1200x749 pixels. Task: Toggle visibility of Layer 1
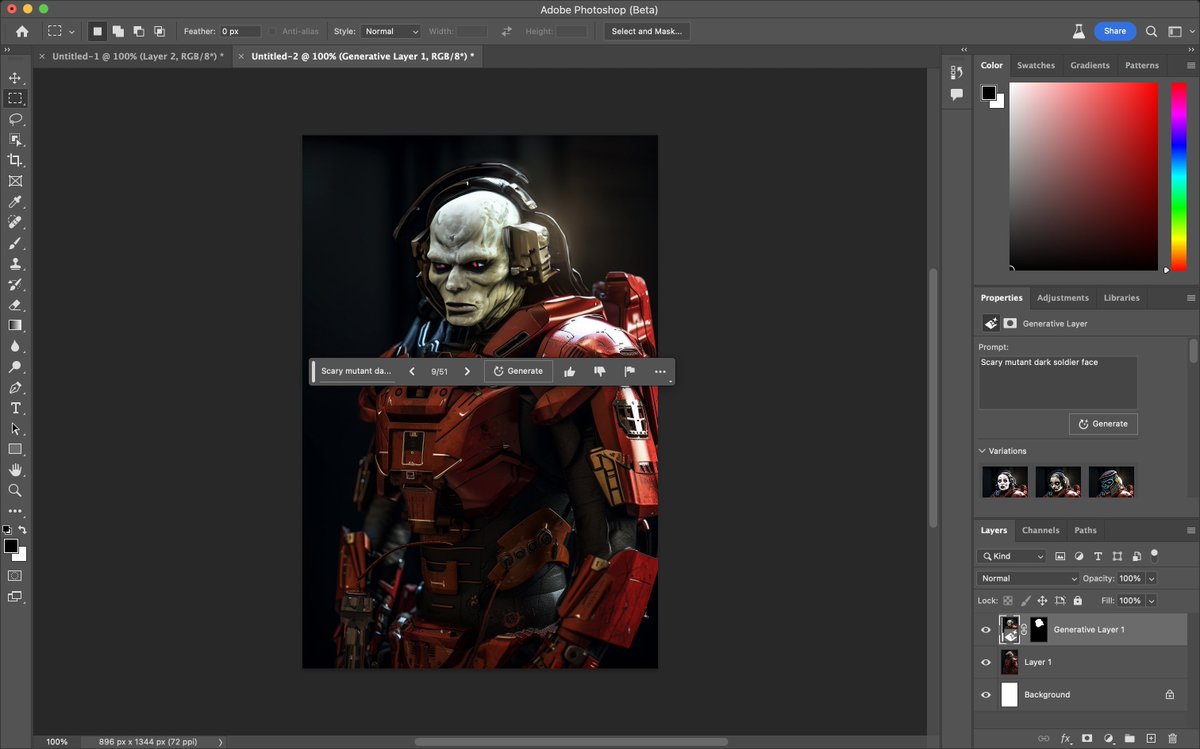pyautogui.click(x=986, y=662)
